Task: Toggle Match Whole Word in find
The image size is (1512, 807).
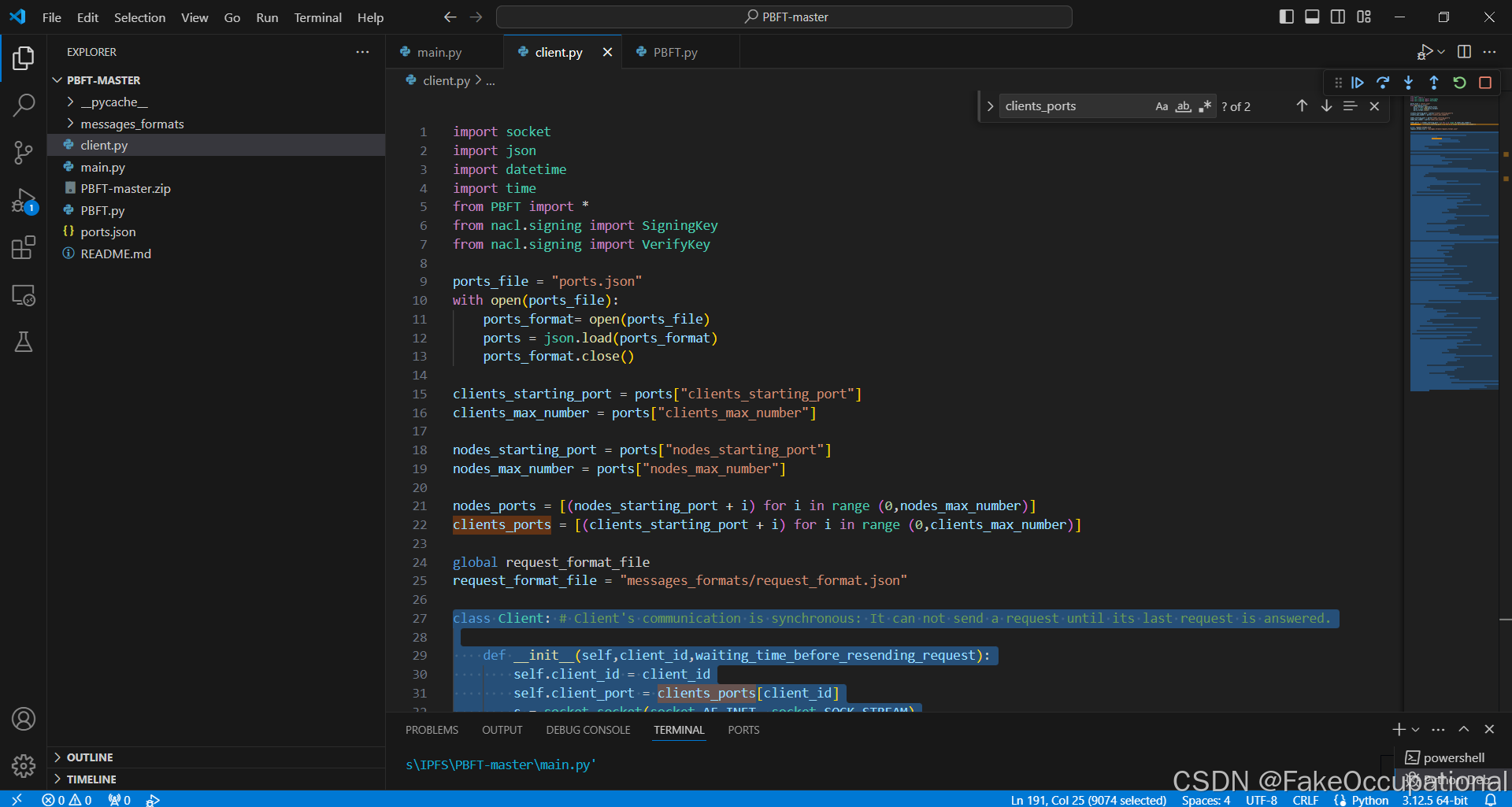Action: [1183, 106]
